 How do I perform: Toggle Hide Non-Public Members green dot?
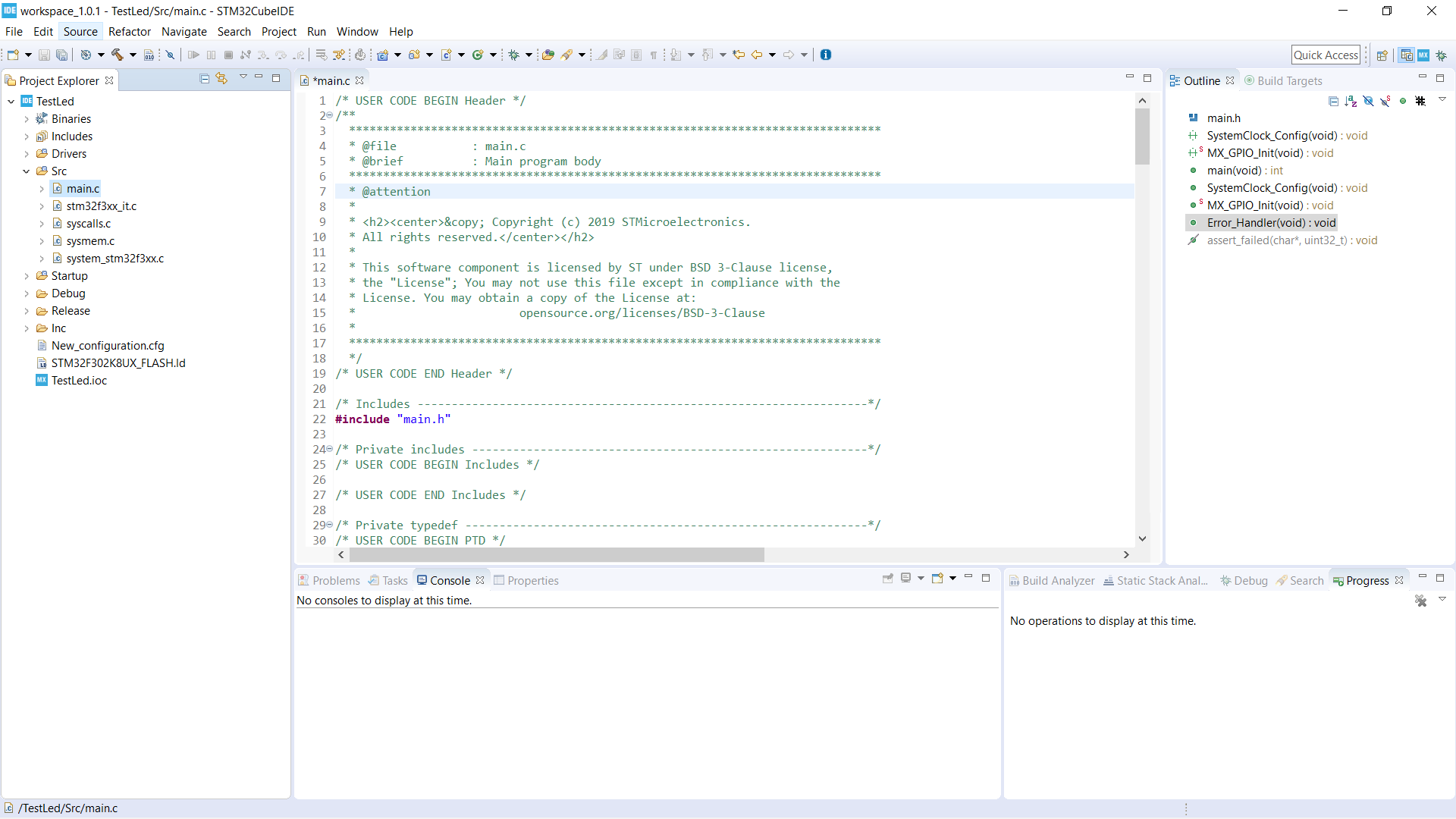[x=1403, y=101]
